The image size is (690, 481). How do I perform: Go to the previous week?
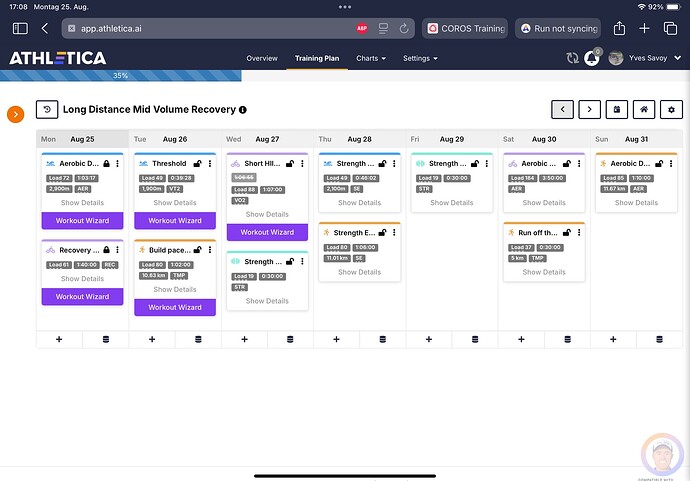click(x=562, y=110)
